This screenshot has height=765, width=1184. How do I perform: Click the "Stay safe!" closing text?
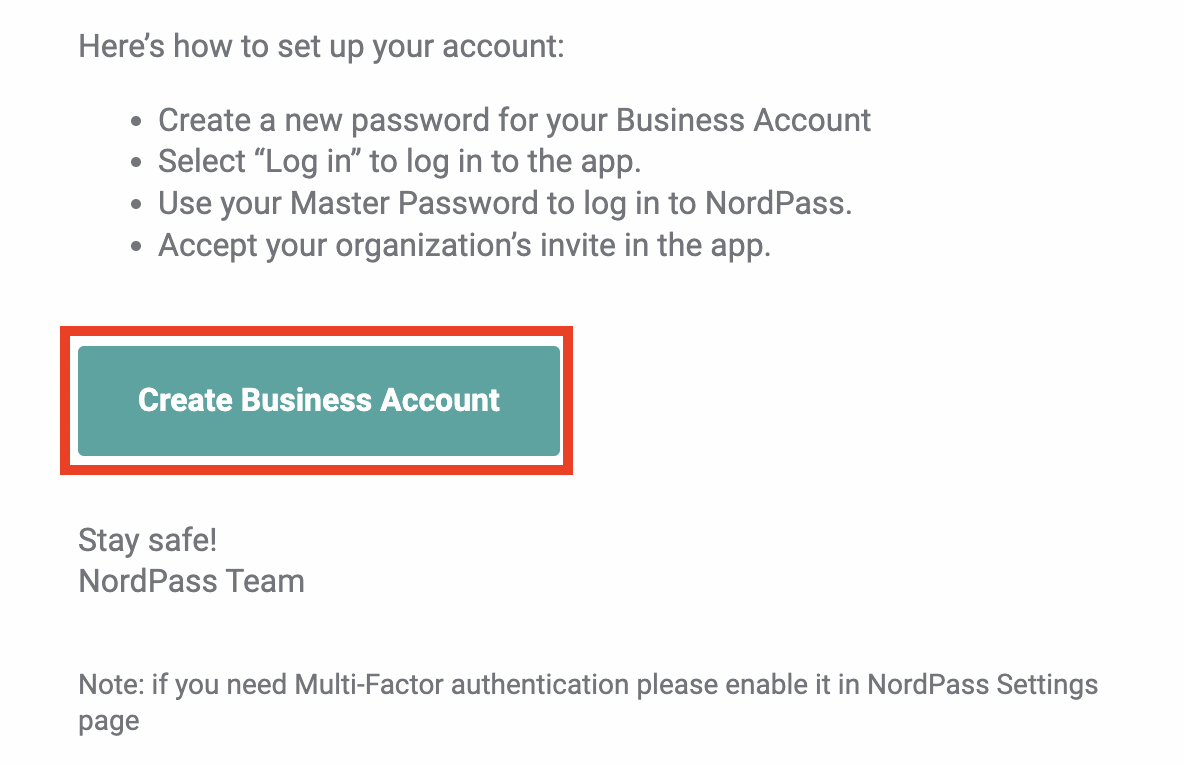click(148, 541)
